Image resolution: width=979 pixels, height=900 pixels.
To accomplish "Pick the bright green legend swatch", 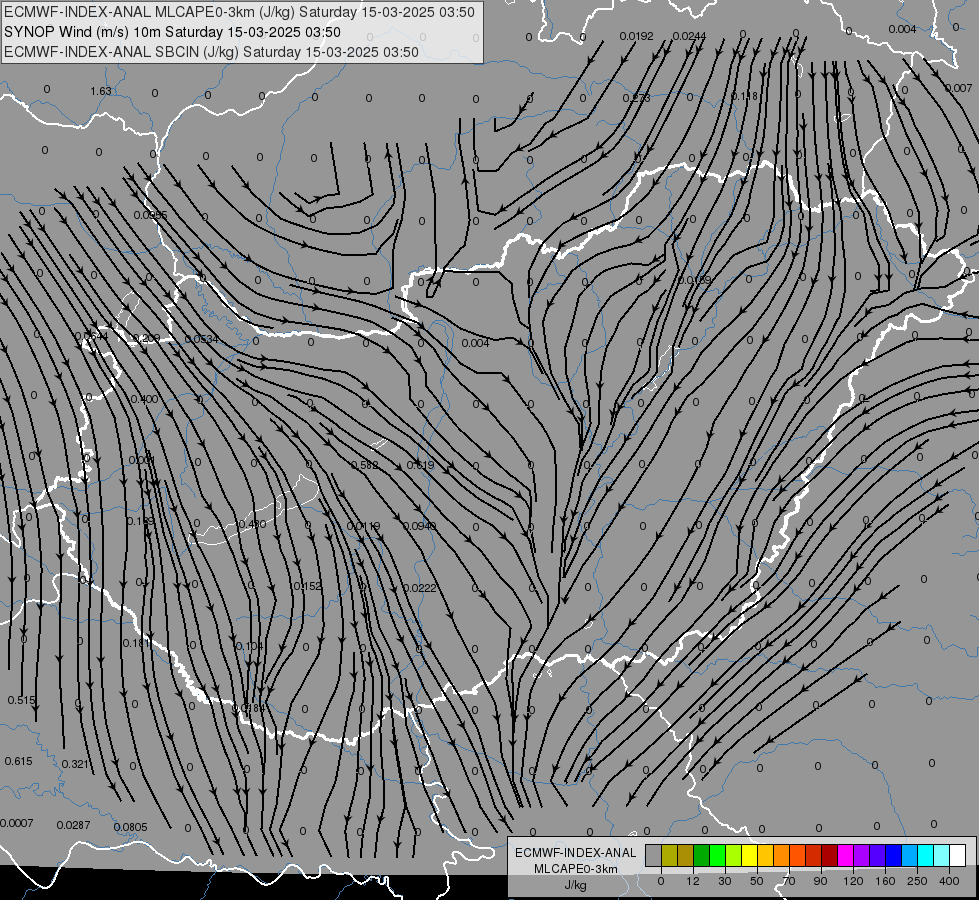I will 717,855.
